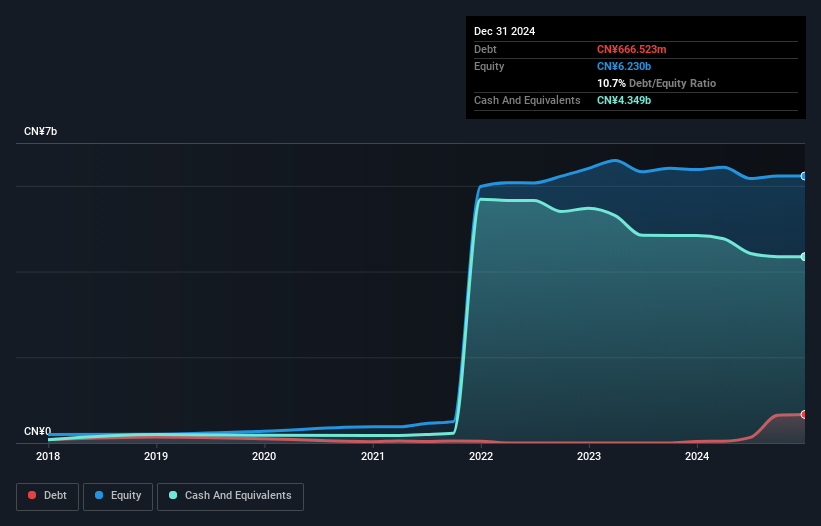821x526 pixels.
Task: Click the 2020 x-axis label
Action: coord(264,456)
